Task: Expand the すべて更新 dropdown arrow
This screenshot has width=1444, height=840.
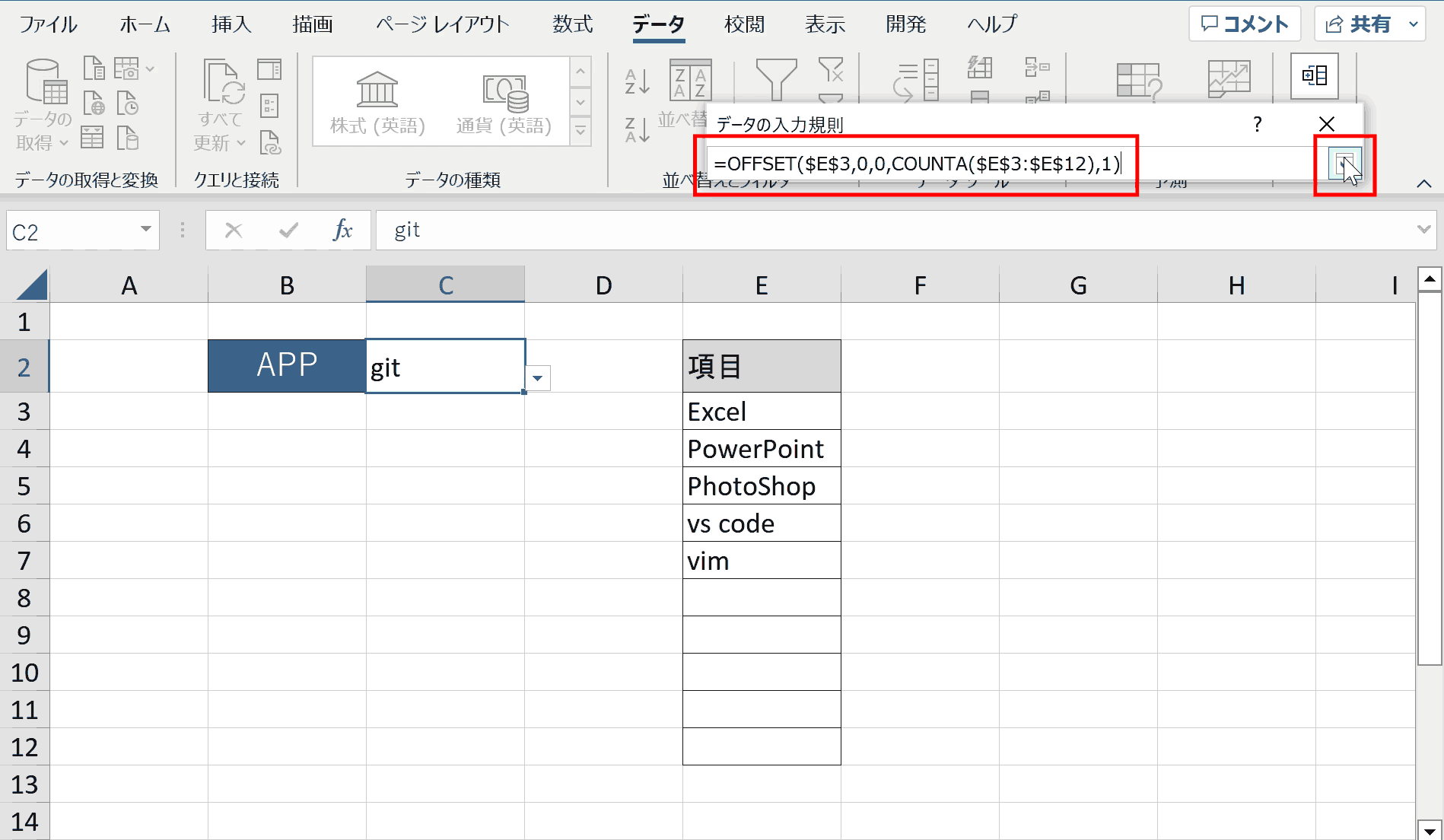Action: pyautogui.click(x=241, y=143)
